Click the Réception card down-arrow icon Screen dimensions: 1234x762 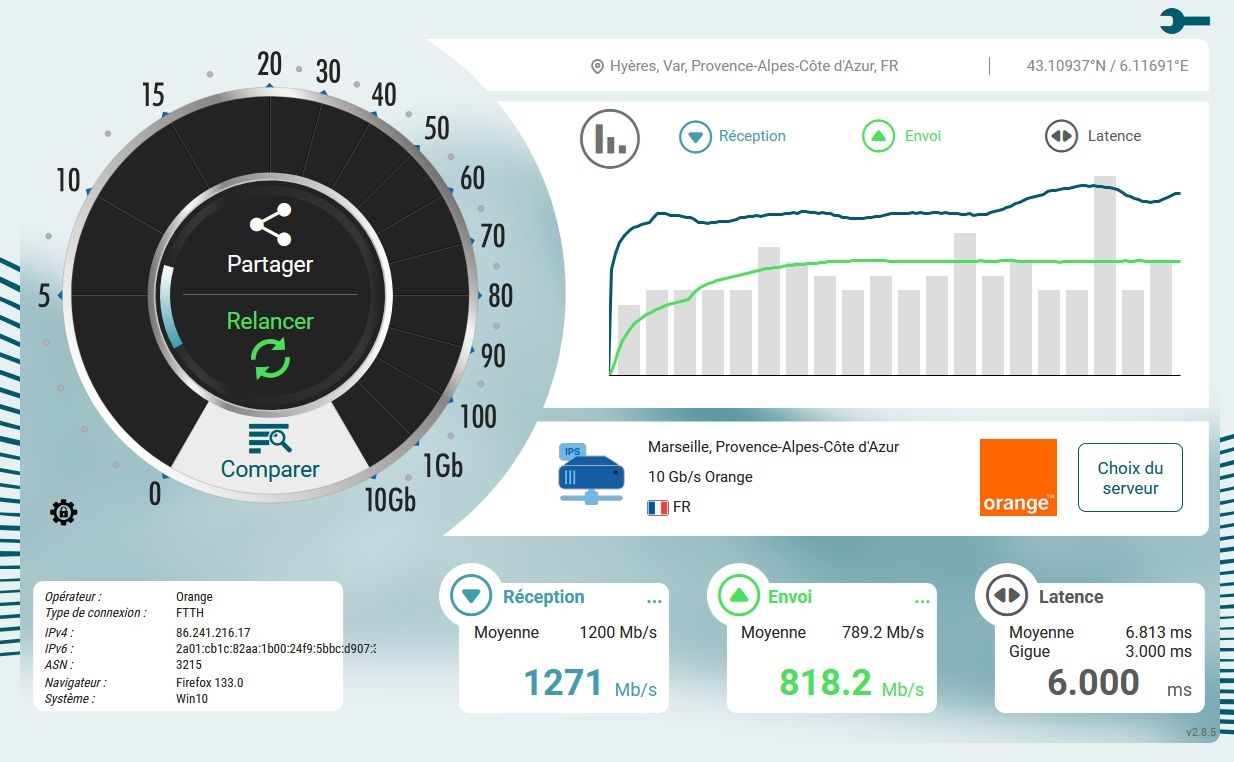pos(471,597)
